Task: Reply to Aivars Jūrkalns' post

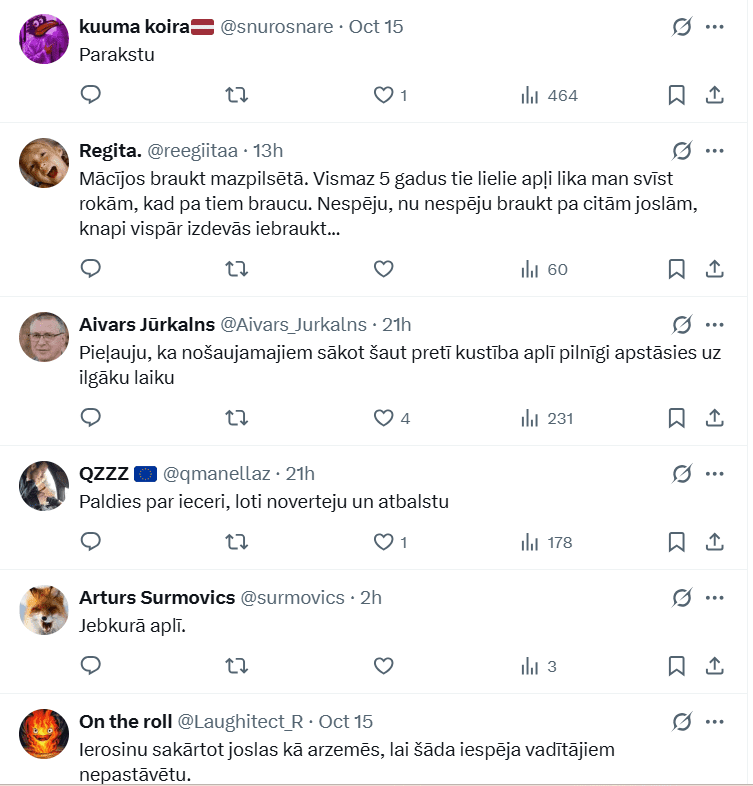Action: tap(90, 417)
